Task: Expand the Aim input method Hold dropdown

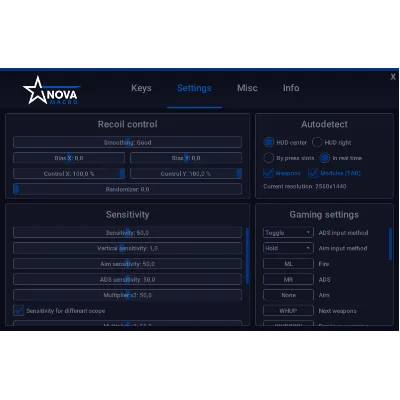Action: pos(288,248)
